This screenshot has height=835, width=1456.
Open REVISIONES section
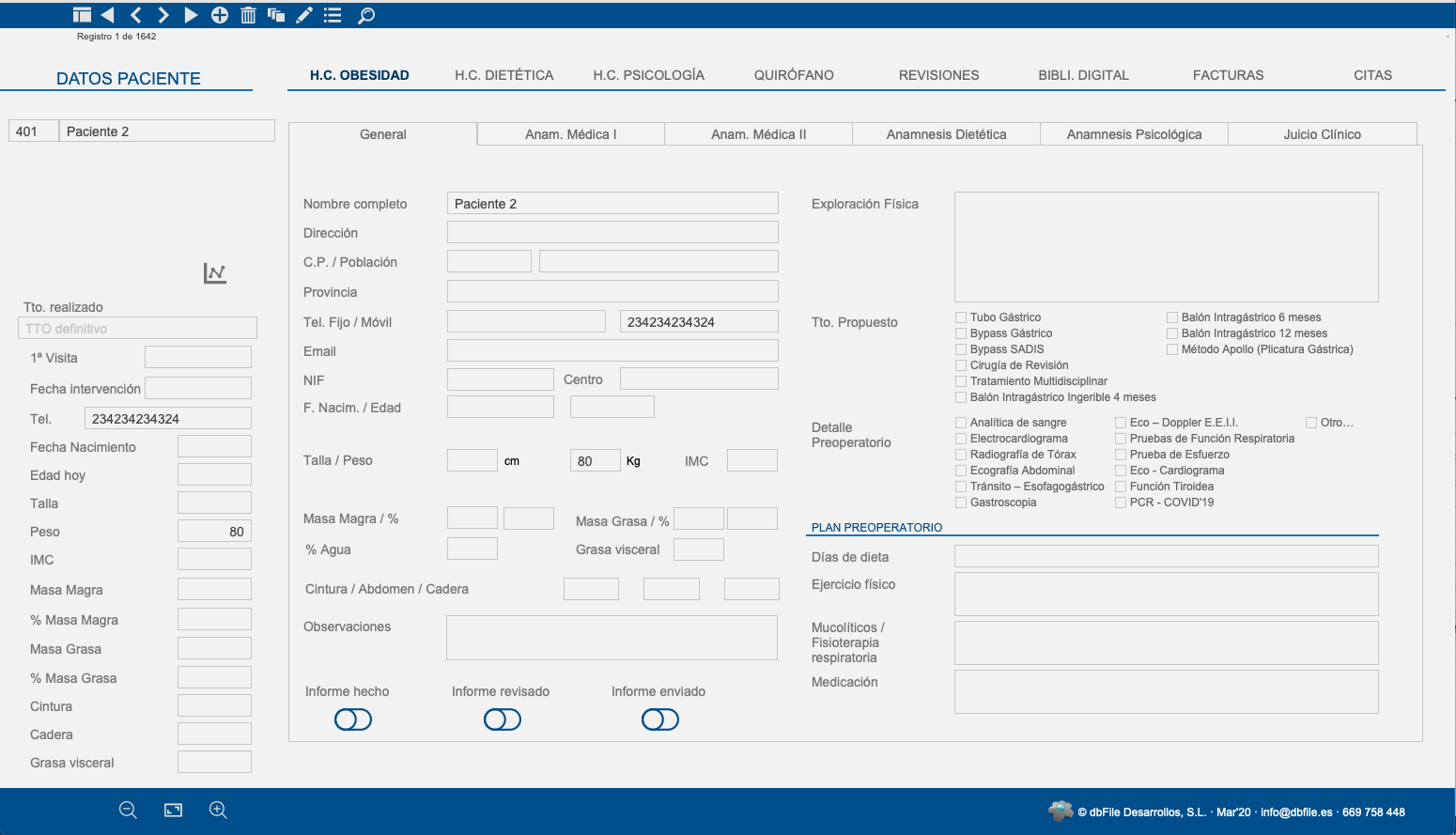tap(939, 75)
